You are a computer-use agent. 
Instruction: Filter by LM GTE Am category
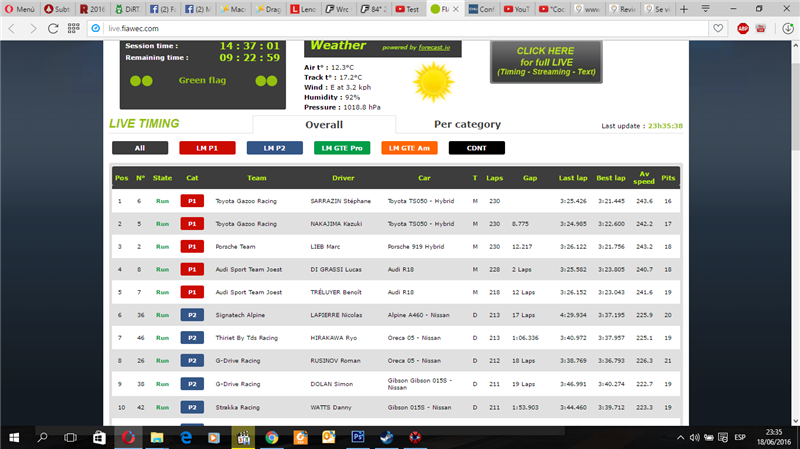click(x=409, y=148)
